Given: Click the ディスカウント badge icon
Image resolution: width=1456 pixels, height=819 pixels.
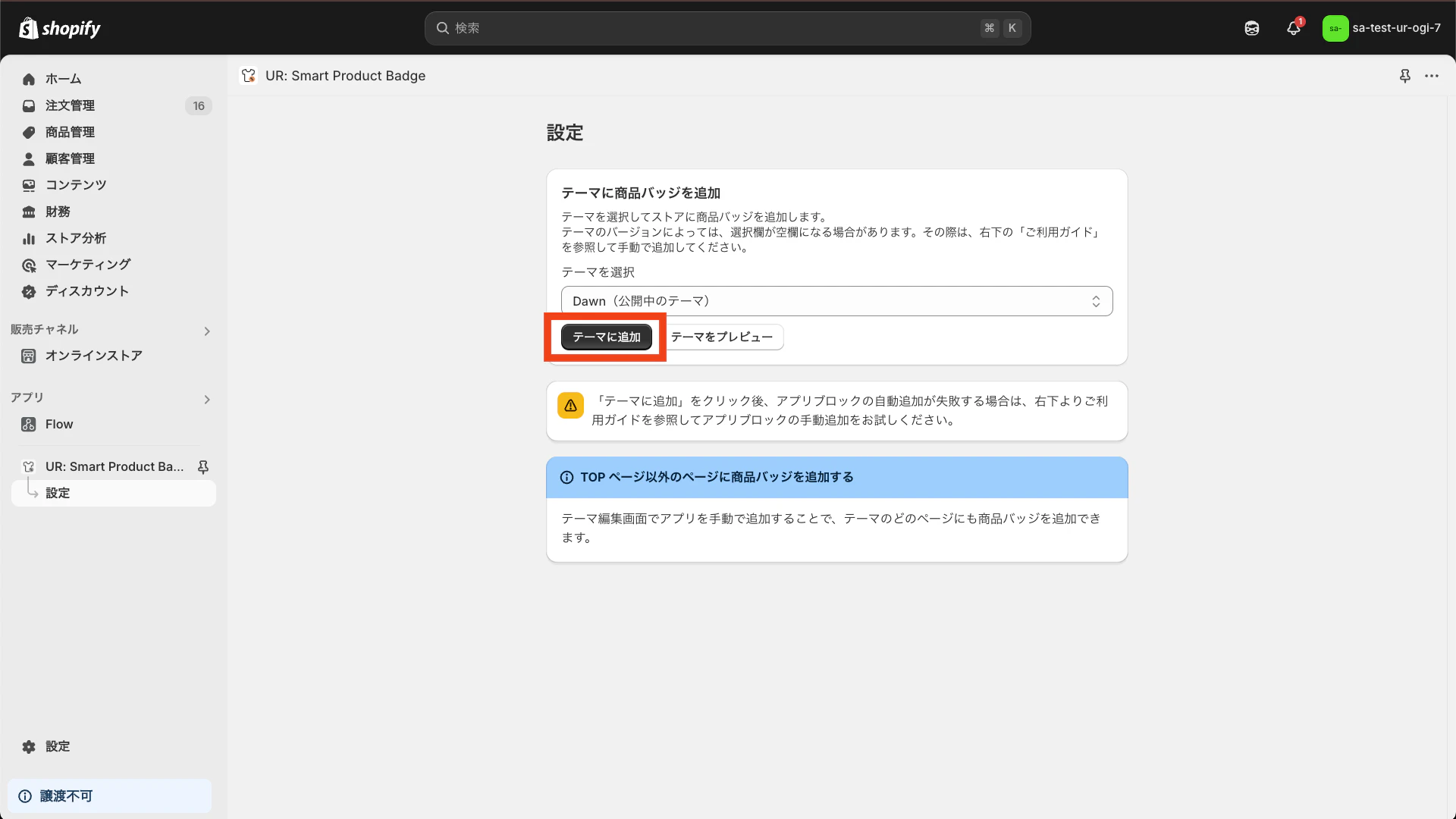Looking at the screenshot, I should (x=29, y=291).
